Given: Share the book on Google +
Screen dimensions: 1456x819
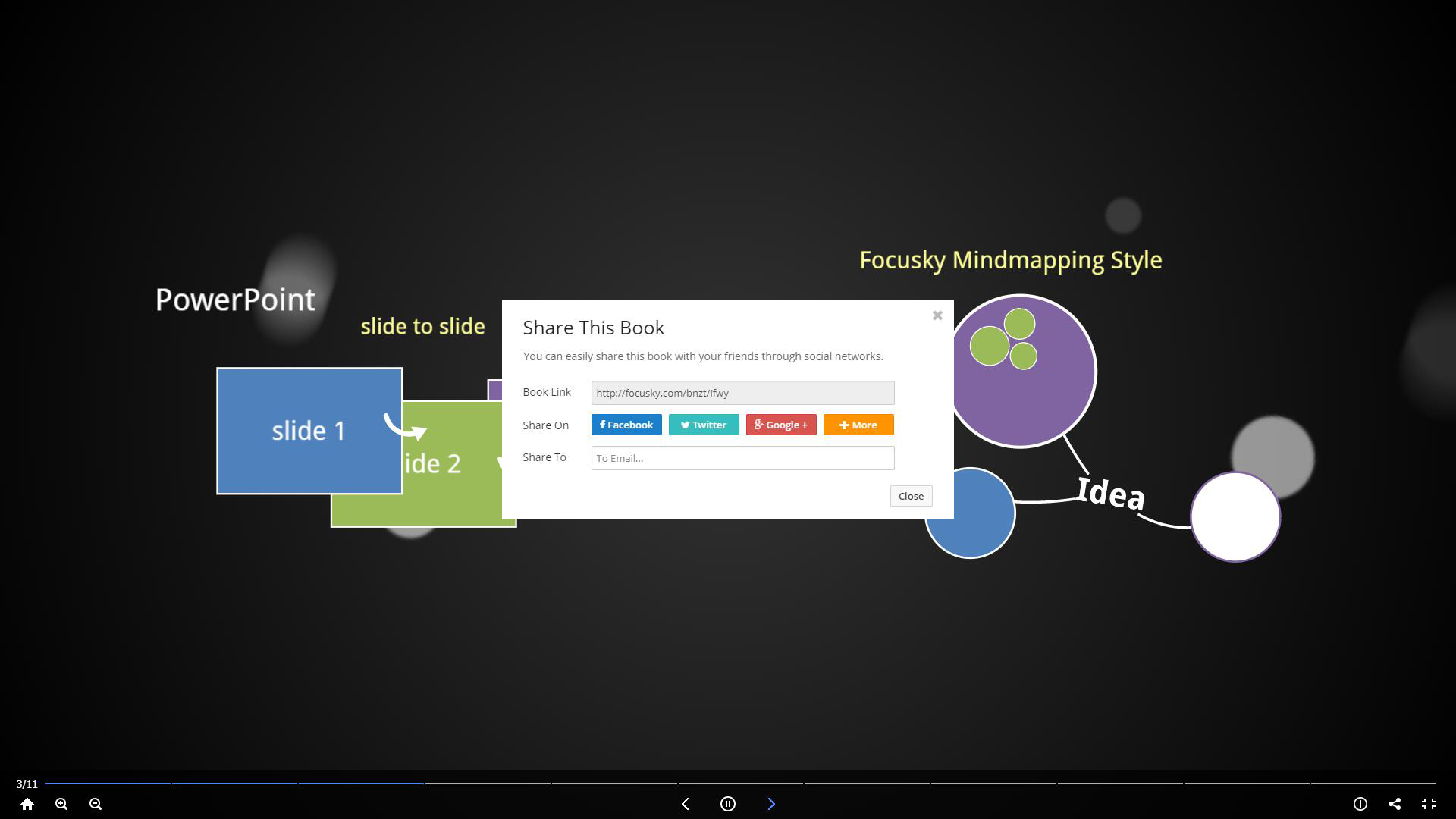Looking at the screenshot, I should [x=781, y=425].
